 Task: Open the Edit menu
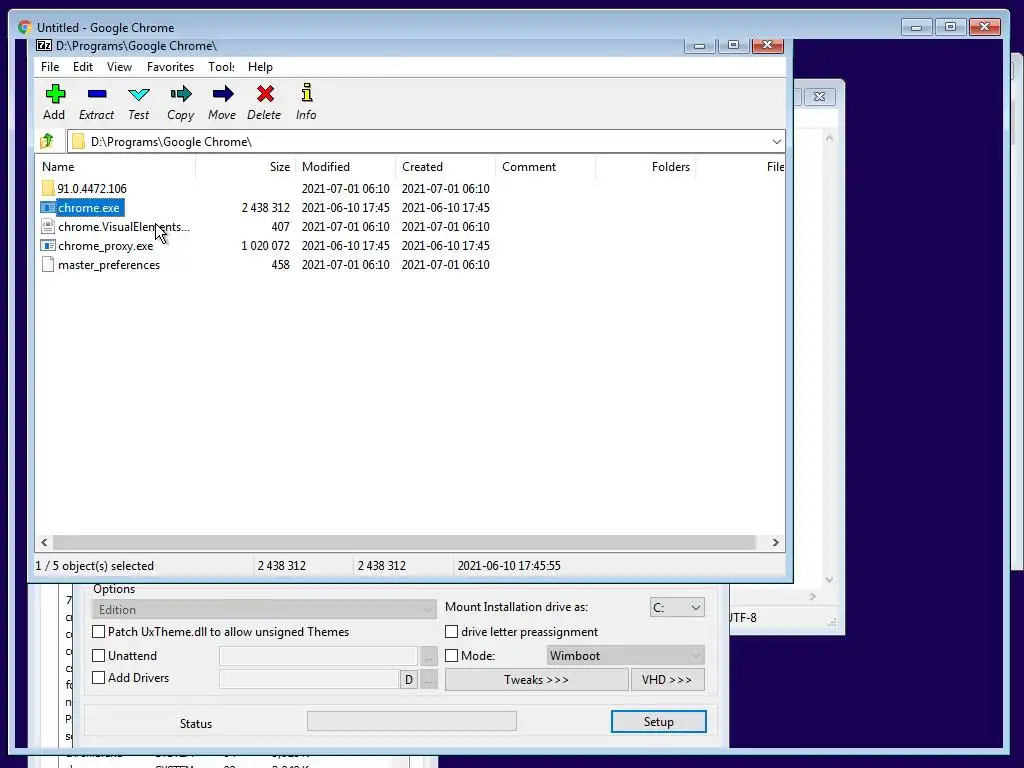click(x=82, y=67)
